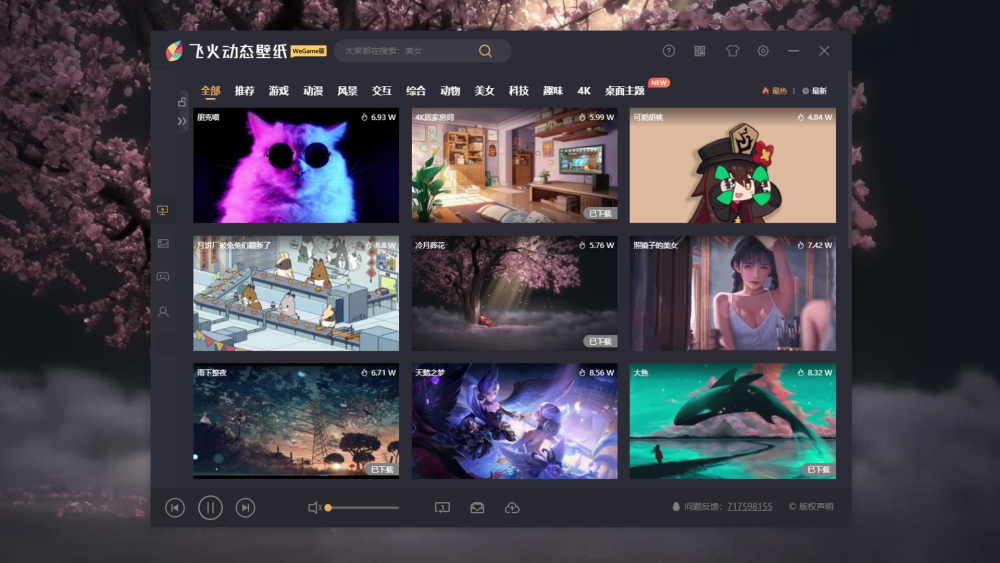
Task: Switch to the 美女 tab
Action: [485, 91]
